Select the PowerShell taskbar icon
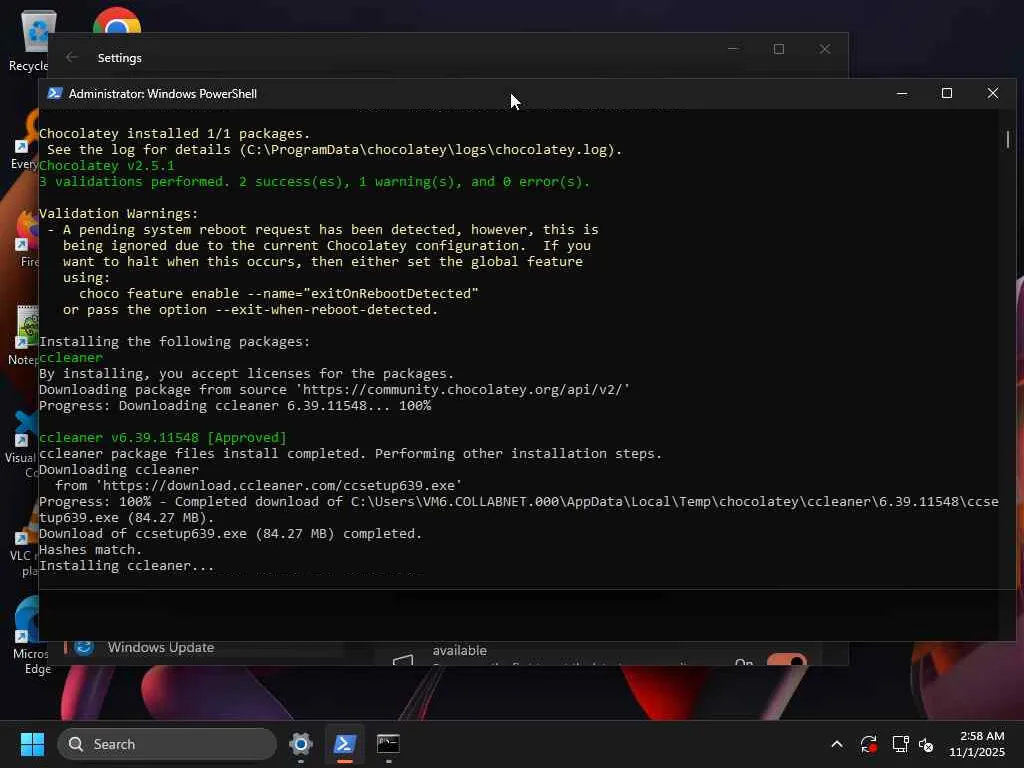Viewport: 1024px width, 768px height. [x=345, y=744]
